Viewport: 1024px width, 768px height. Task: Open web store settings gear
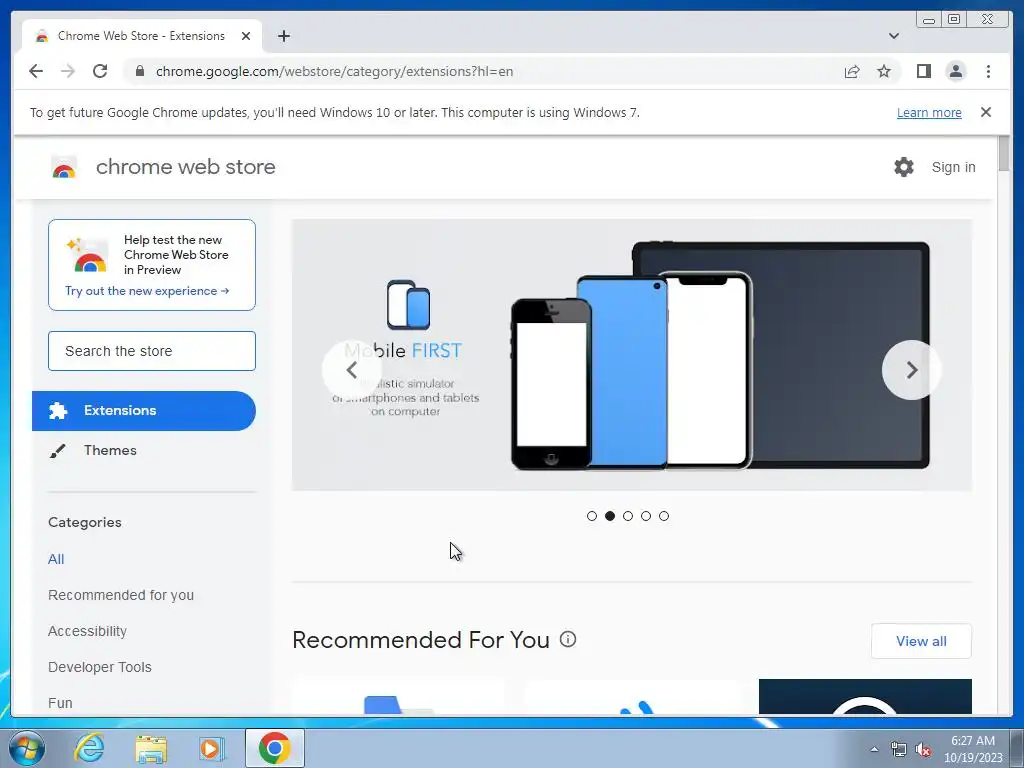click(904, 167)
